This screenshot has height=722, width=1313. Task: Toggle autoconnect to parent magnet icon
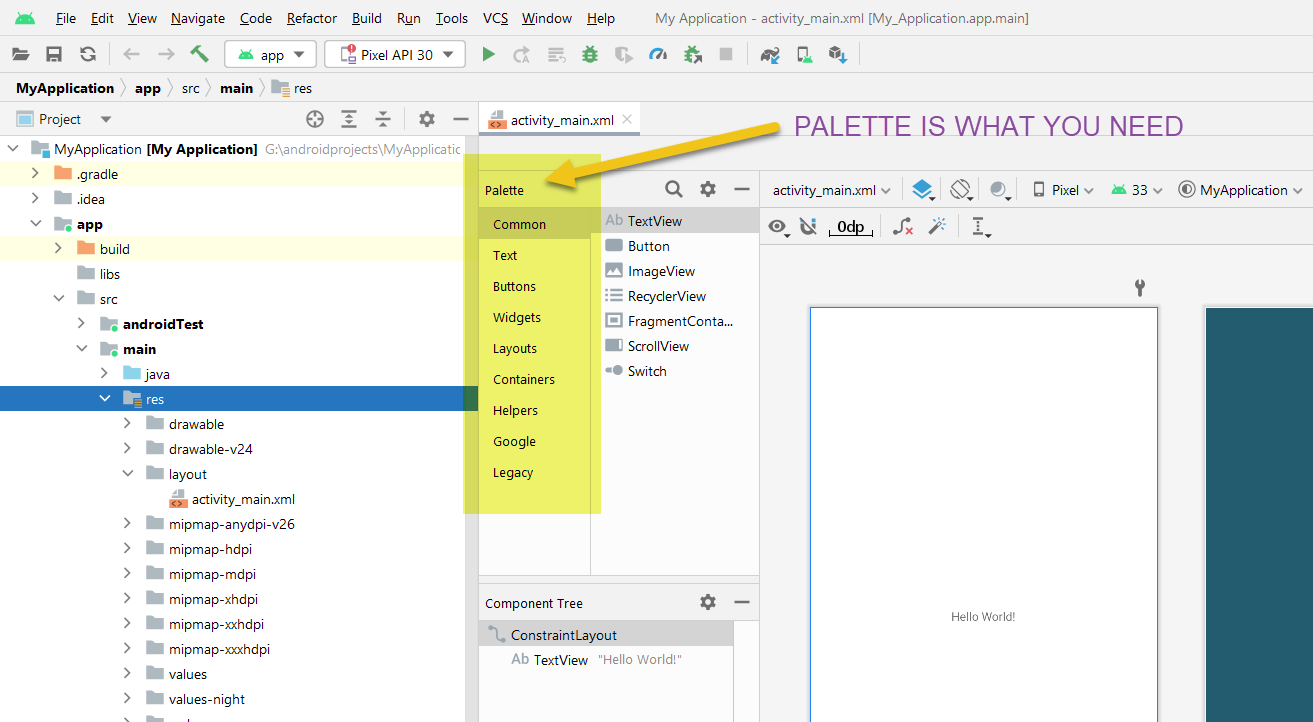click(x=808, y=227)
